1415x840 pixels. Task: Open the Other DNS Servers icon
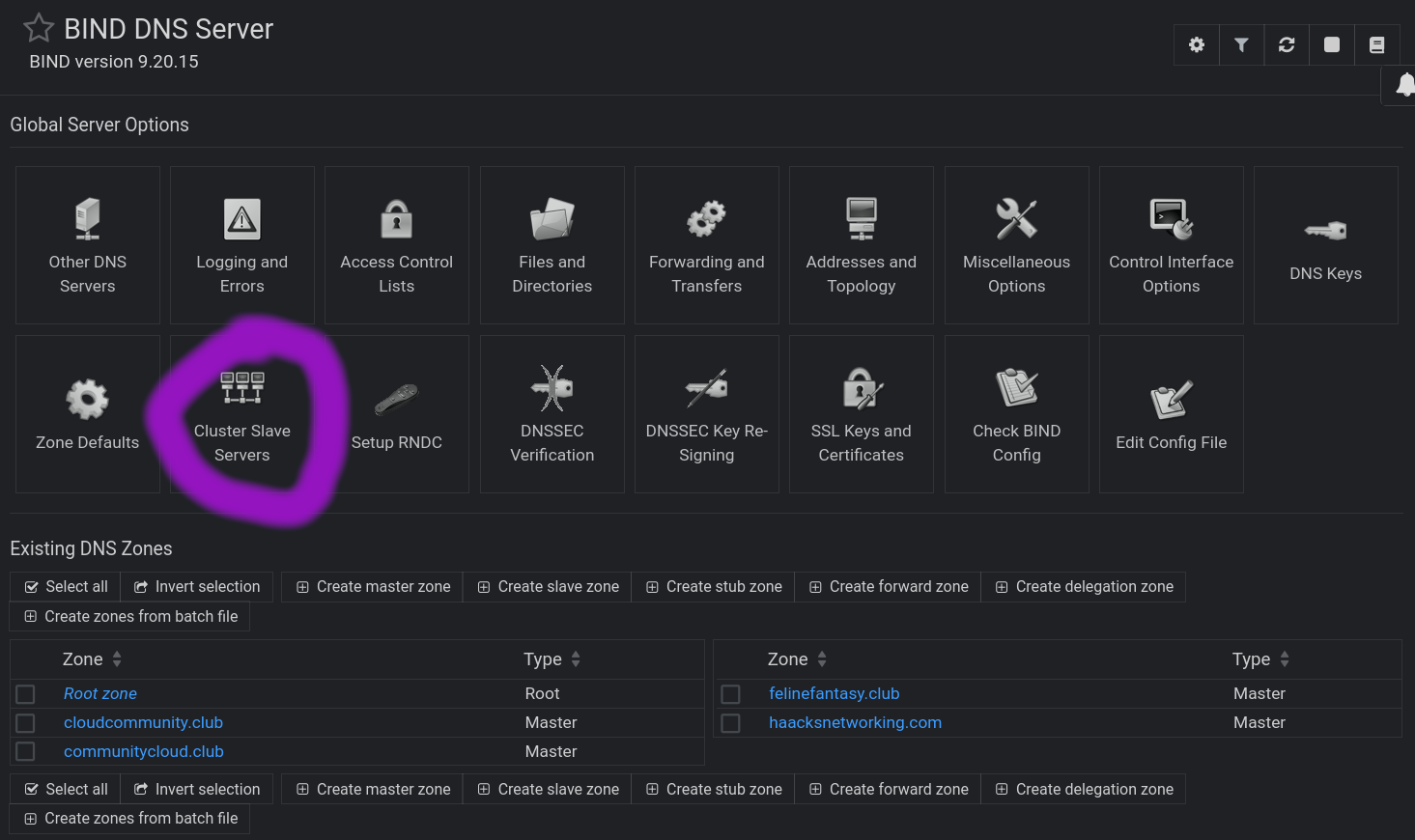coord(88,244)
